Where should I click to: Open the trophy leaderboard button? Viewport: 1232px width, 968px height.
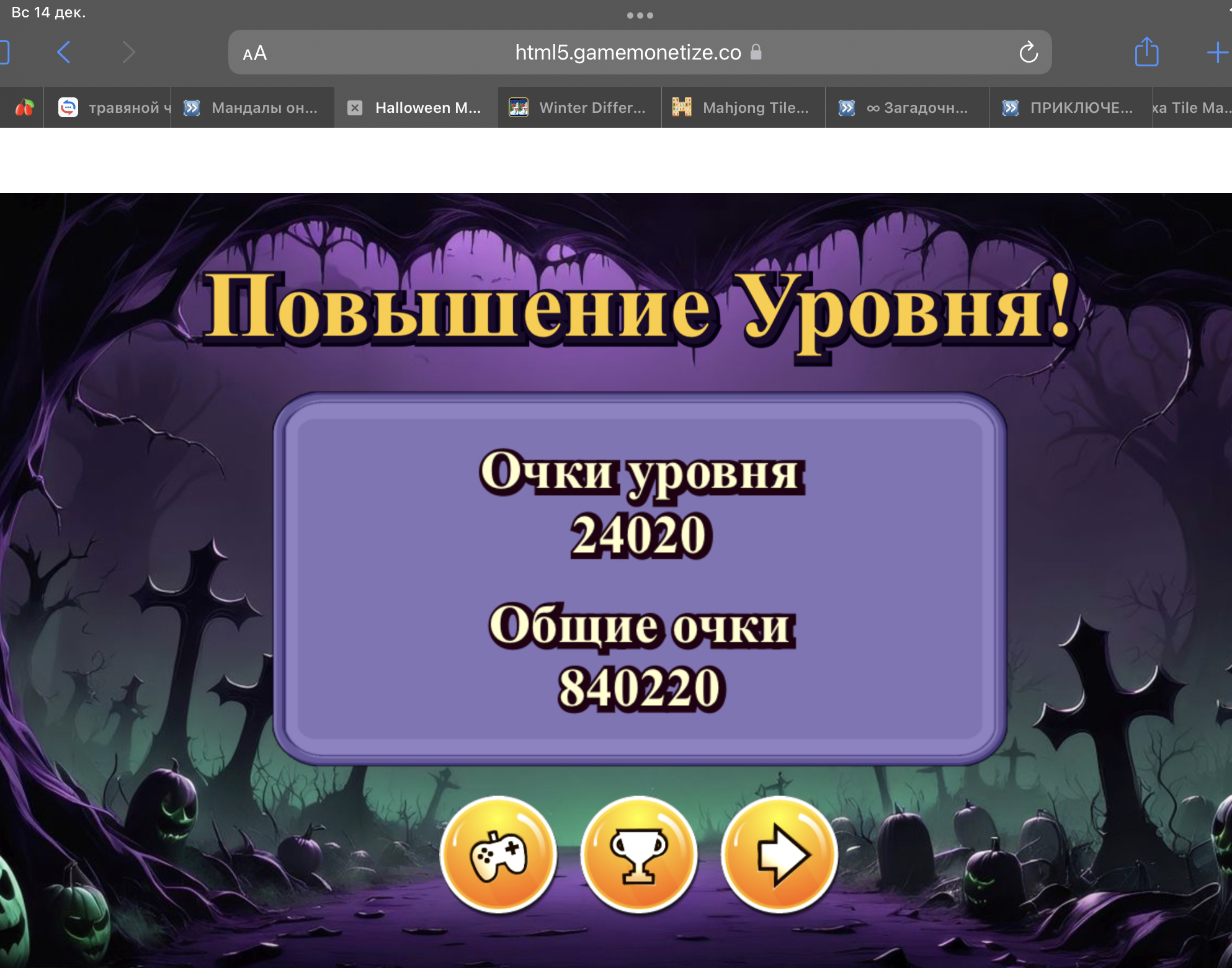pos(639,855)
